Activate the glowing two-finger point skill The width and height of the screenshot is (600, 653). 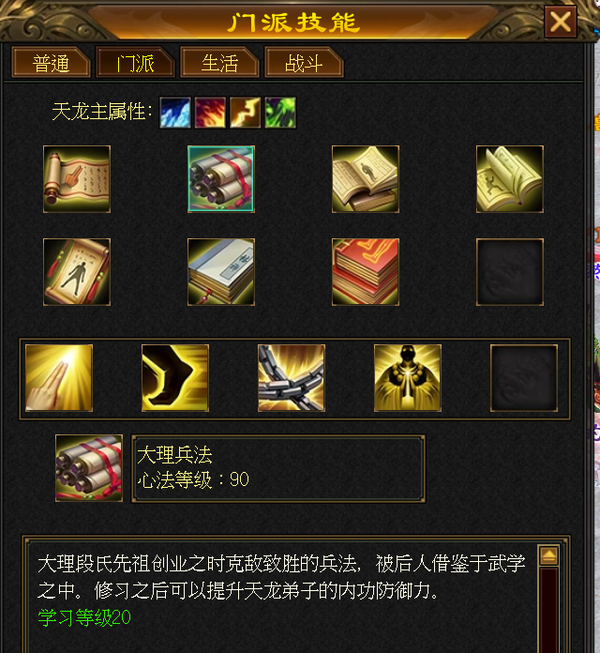coord(59,378)
